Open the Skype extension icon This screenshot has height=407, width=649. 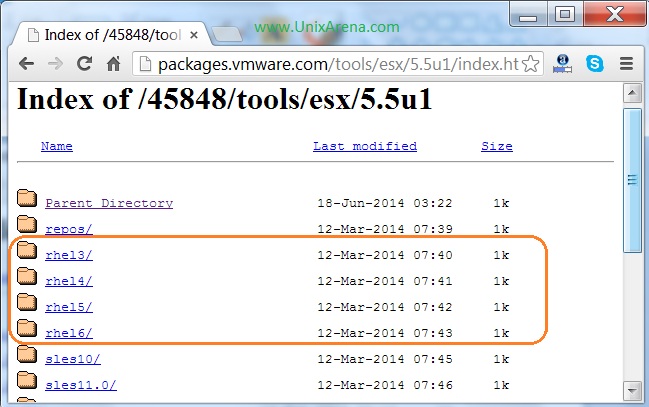(594, 63)
